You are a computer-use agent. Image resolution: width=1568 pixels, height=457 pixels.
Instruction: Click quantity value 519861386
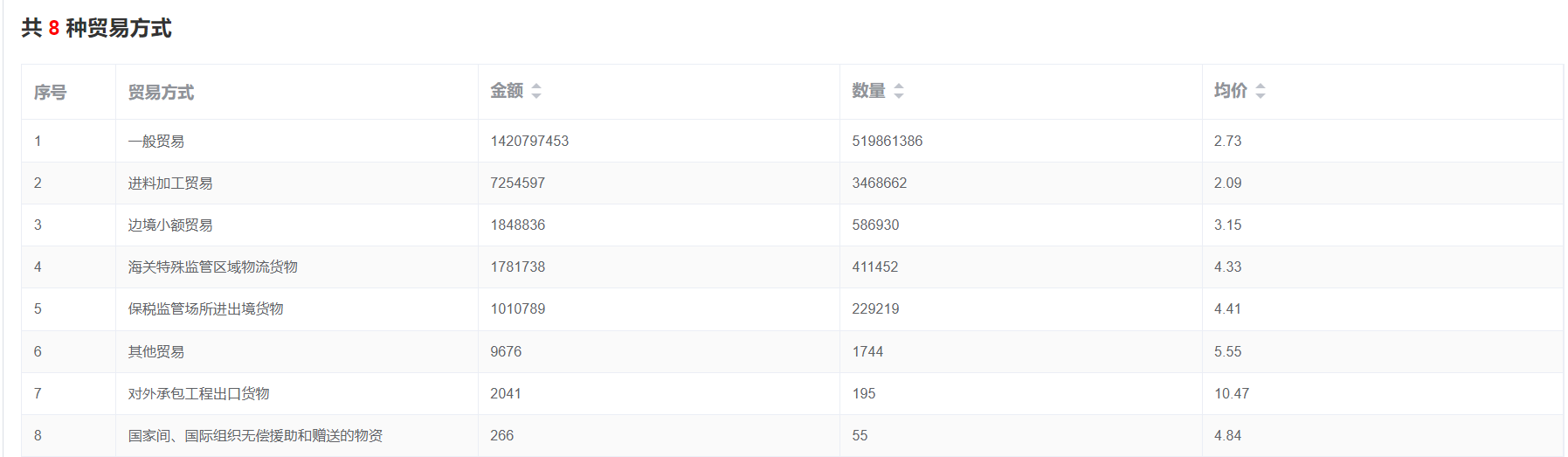coord(888,141)
